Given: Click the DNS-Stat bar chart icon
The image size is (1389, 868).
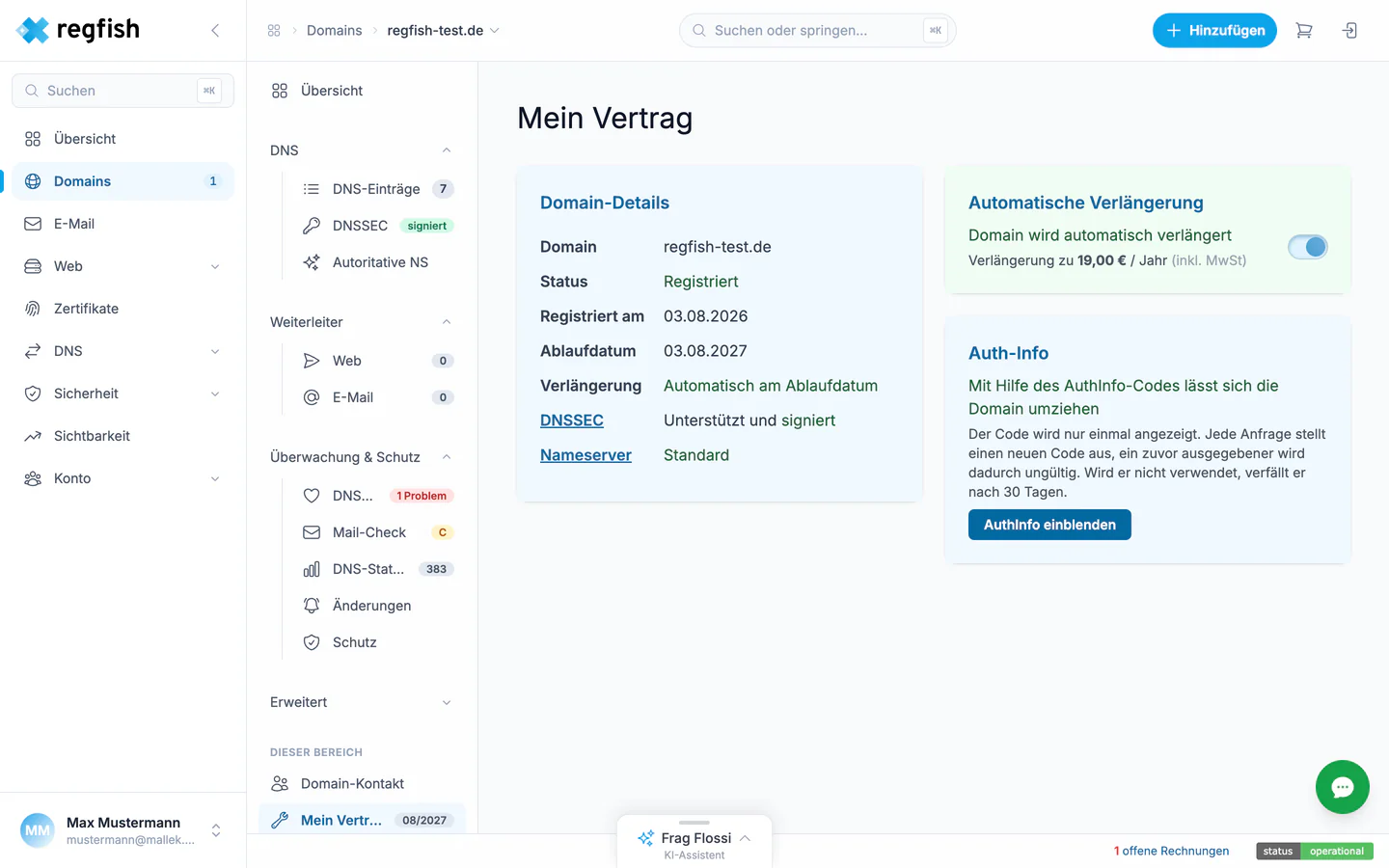Looking at the screenshot, I should 312,569.
